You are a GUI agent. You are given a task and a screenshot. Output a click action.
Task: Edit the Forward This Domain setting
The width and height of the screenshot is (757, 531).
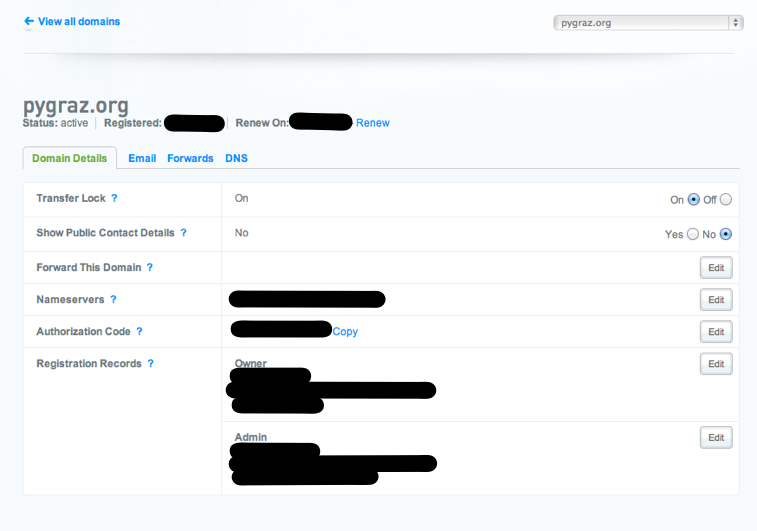[x=716, y=268]
